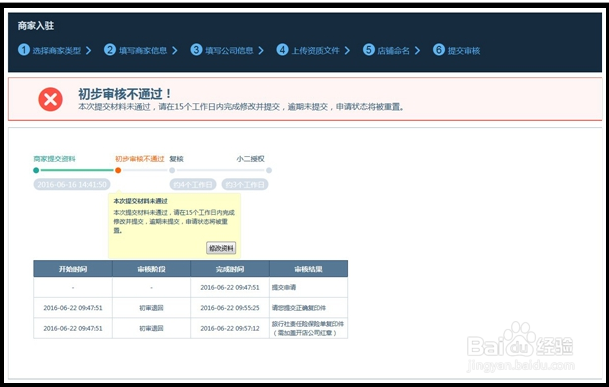Click the 复核 progress dot
609x387 pixels.
(172, 170)
